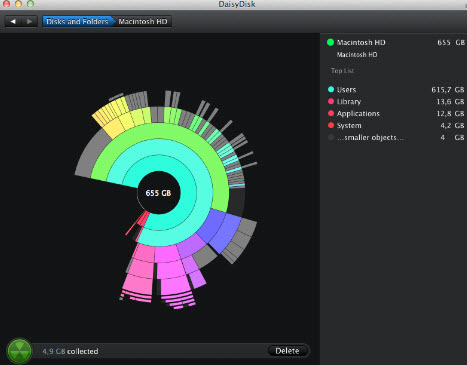Click the 12,8 GB Applications size value
Image resolution: width=467 pixels, height=365 pixels.
[x=450, y=114]
